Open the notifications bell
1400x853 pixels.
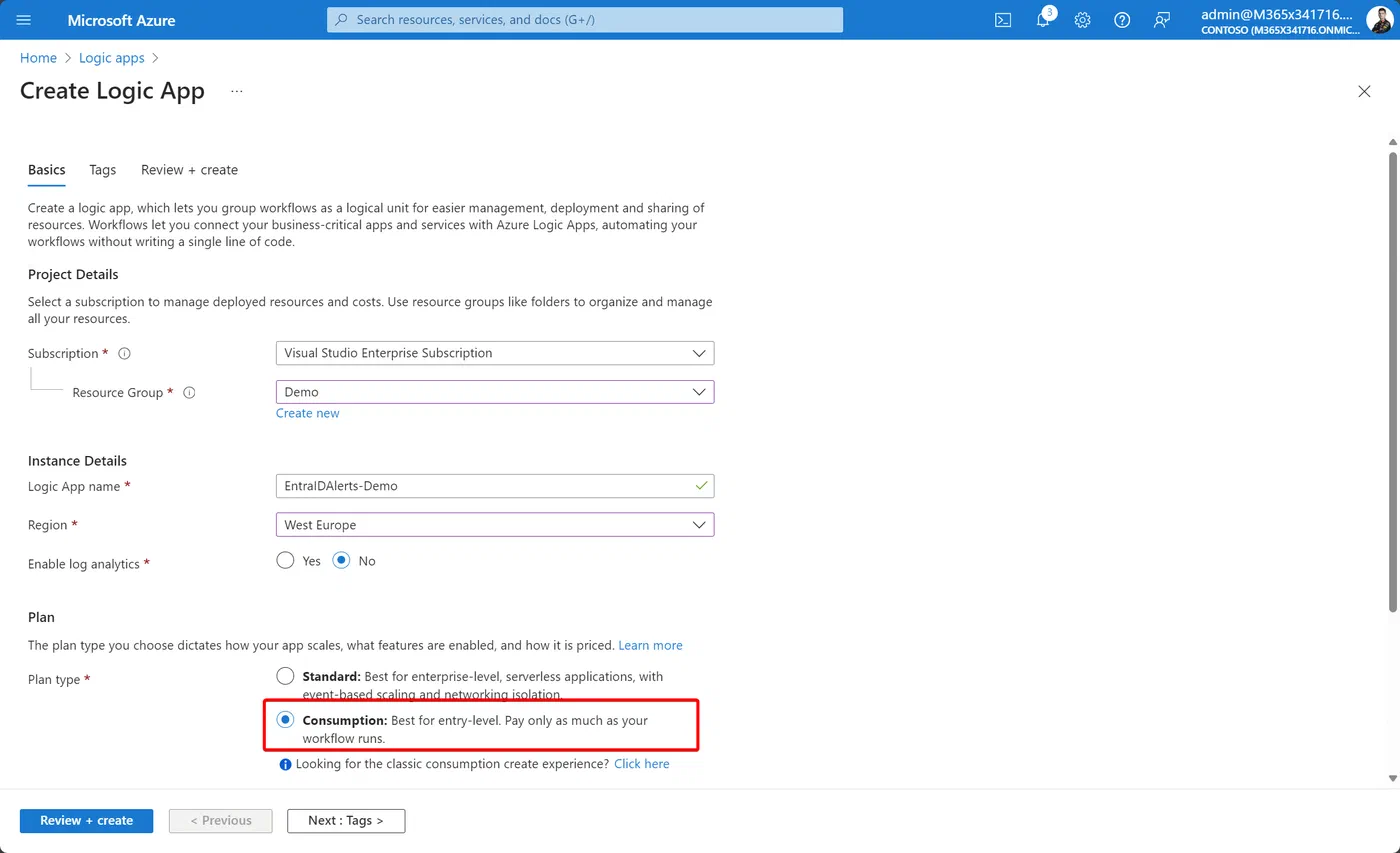1043,20
